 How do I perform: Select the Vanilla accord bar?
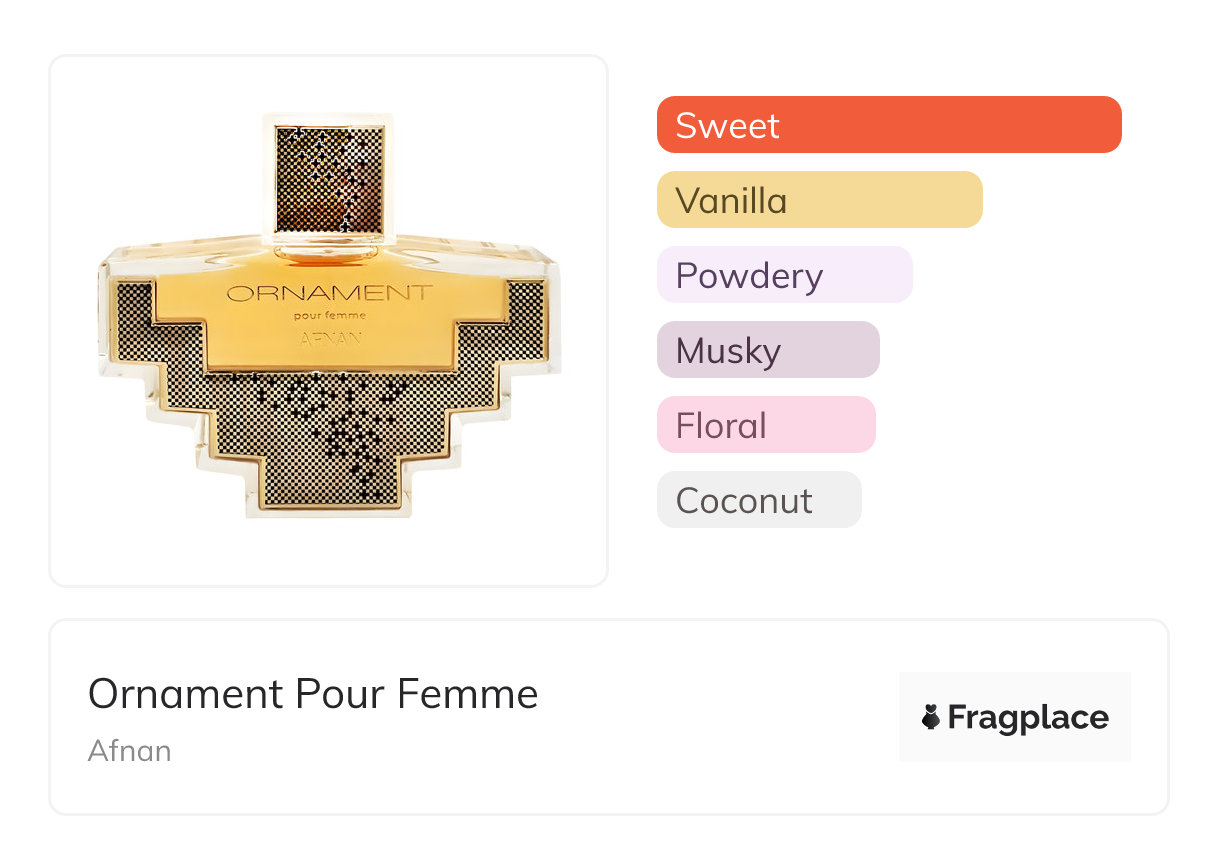click(819, 200)
